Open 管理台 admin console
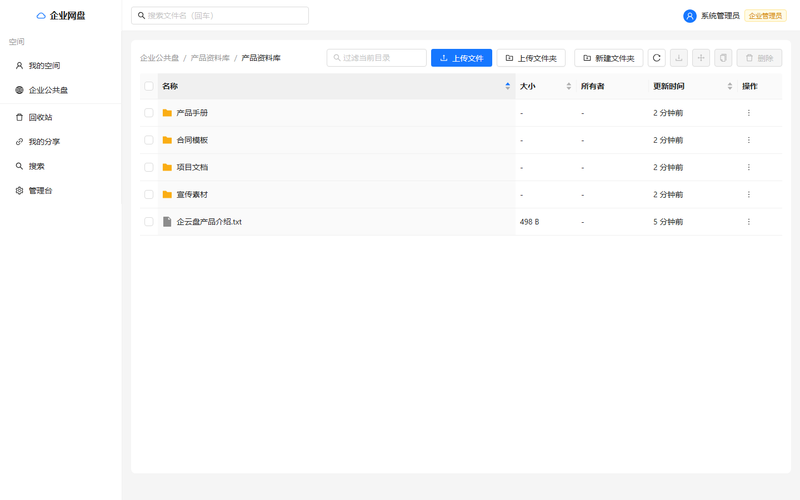 click(60, 191)
